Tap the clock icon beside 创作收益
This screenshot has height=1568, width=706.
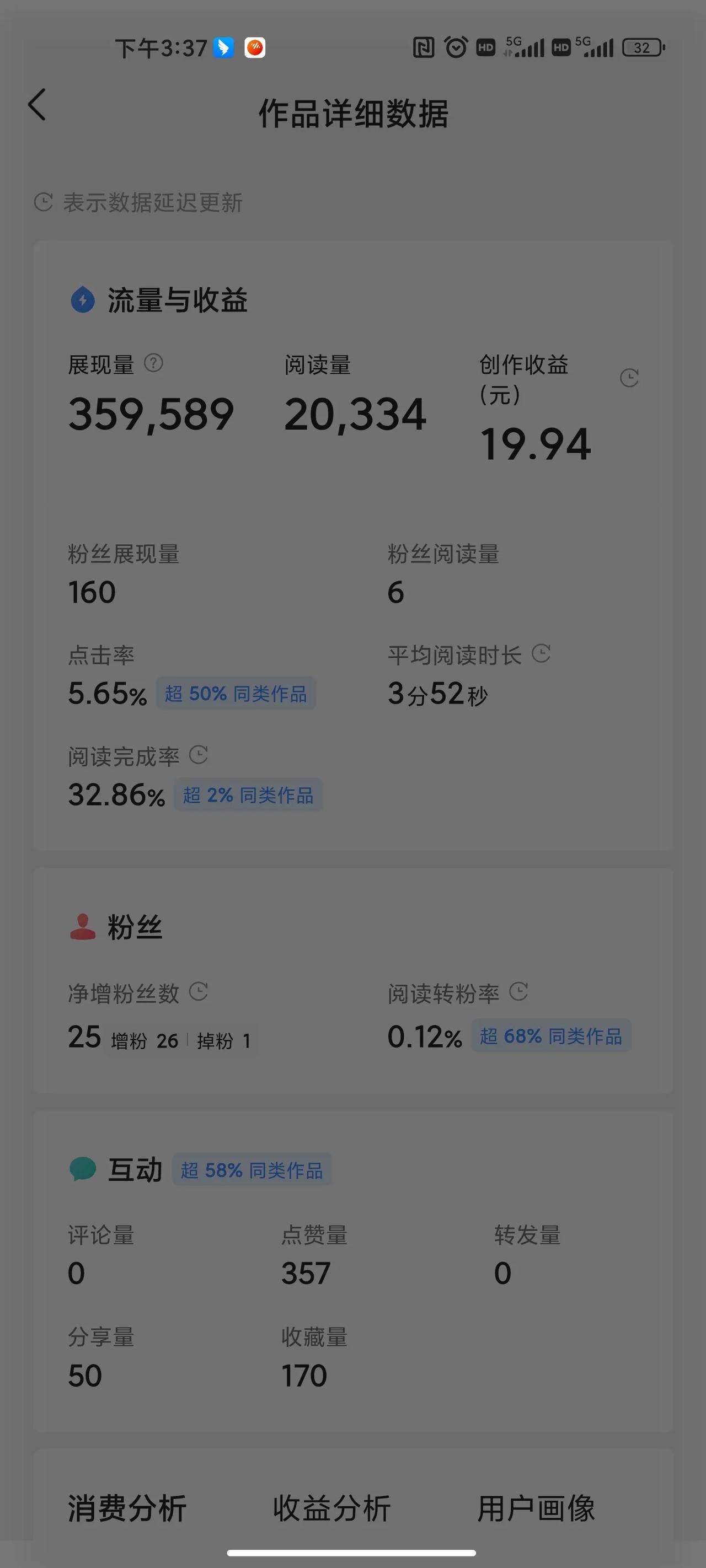[629, 378]
